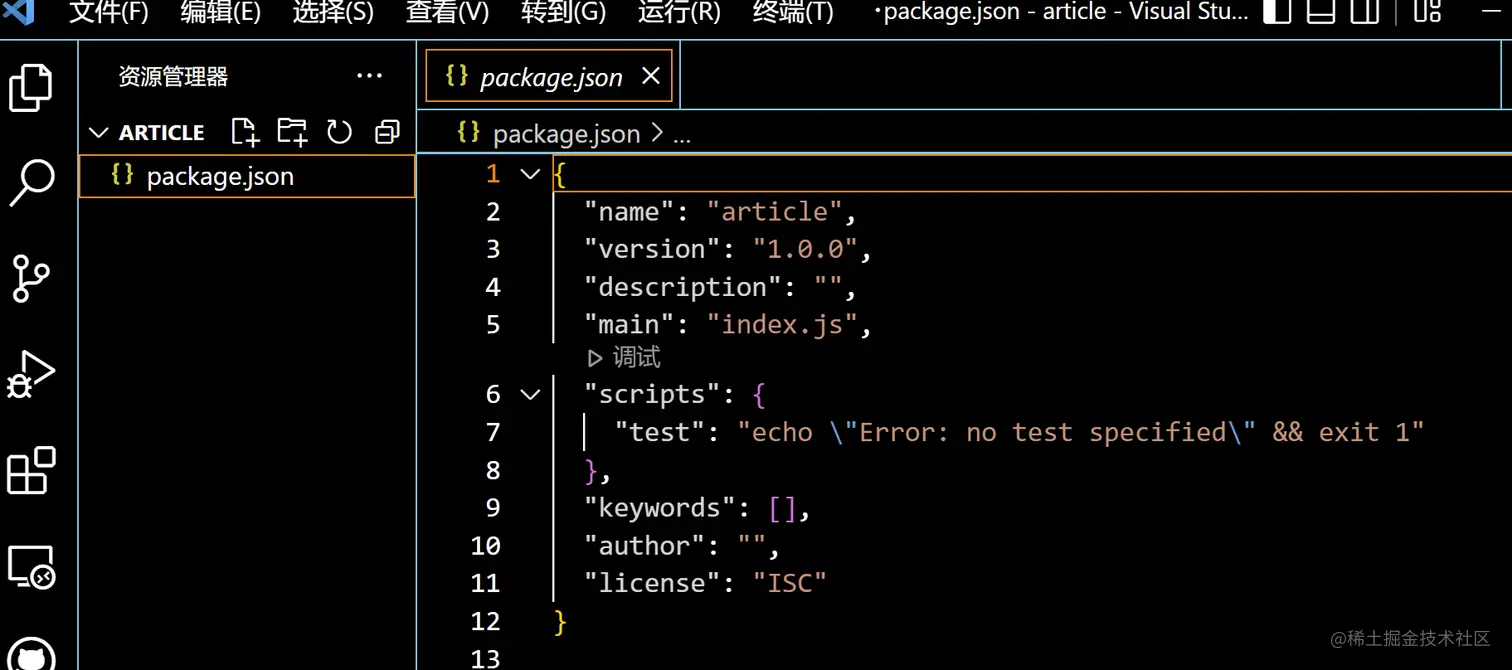Collapse all folders in explorer
The image size is (1512, 670).
(x=387, y=132)
